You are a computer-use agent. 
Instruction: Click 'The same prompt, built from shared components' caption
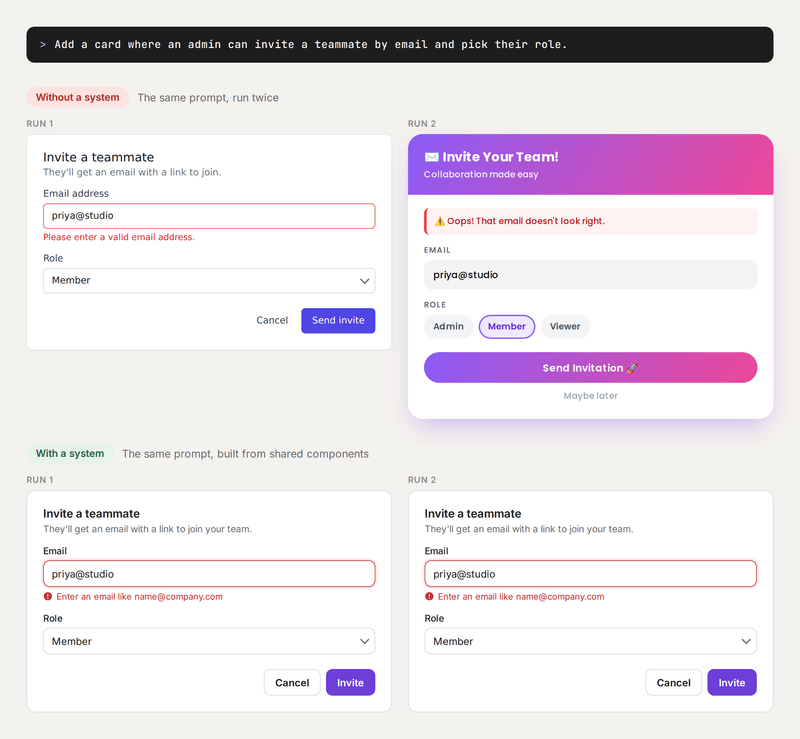[245, 454]
